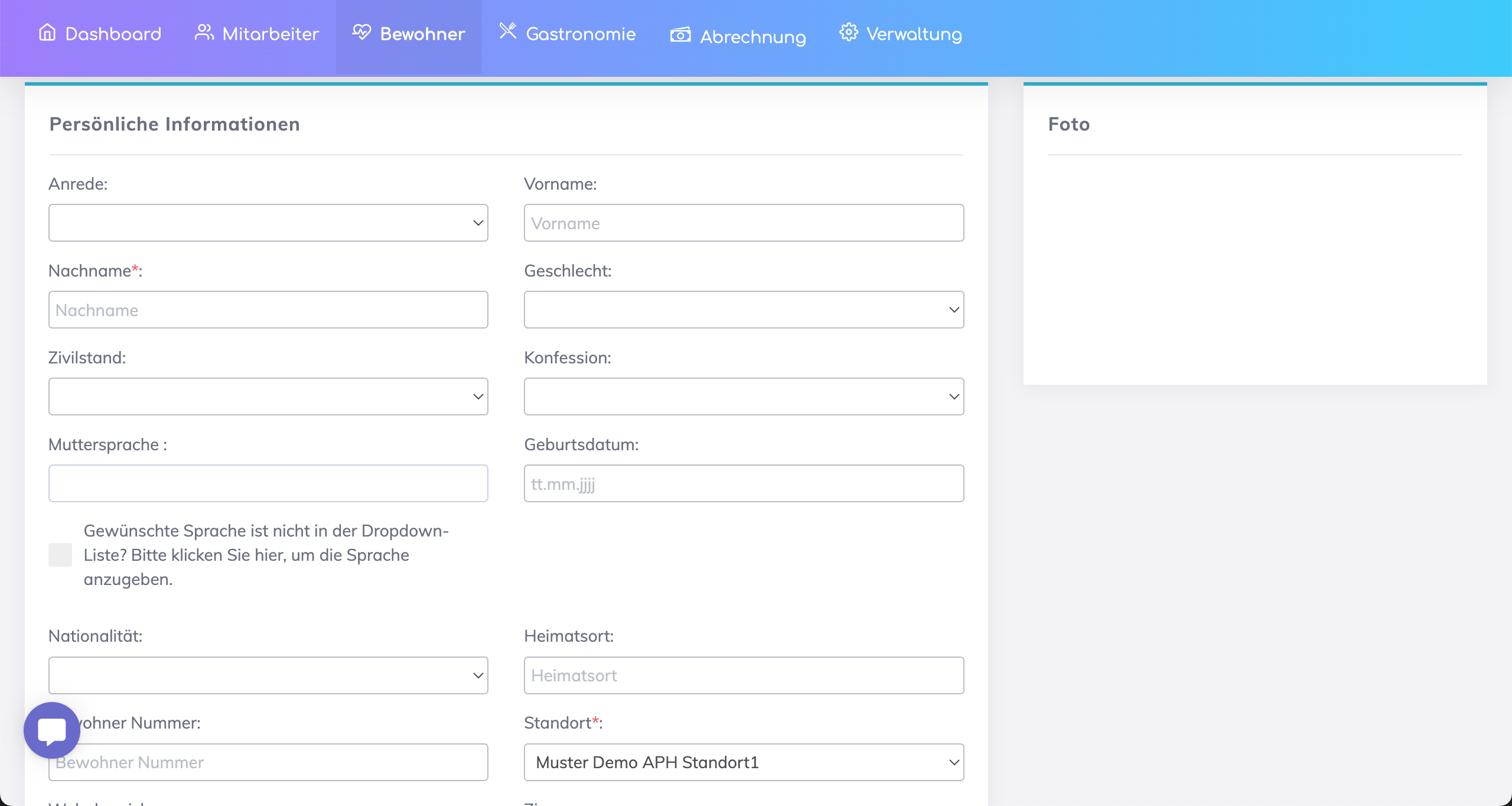Click the Gastronomie cutlery icon
1512x806 pixels.
click(x=507, y=31)
